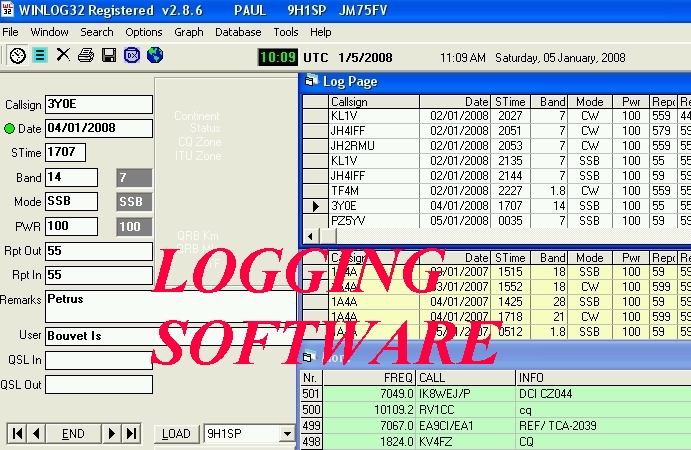
Task: Go to first record button
Action: pos(17,434)
